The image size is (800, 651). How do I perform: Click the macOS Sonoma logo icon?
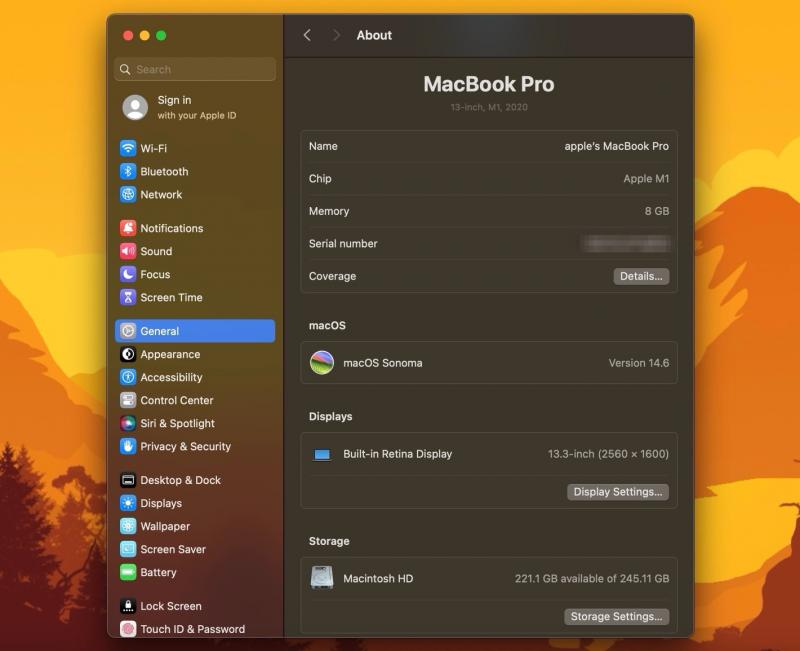tap(322, 363)
